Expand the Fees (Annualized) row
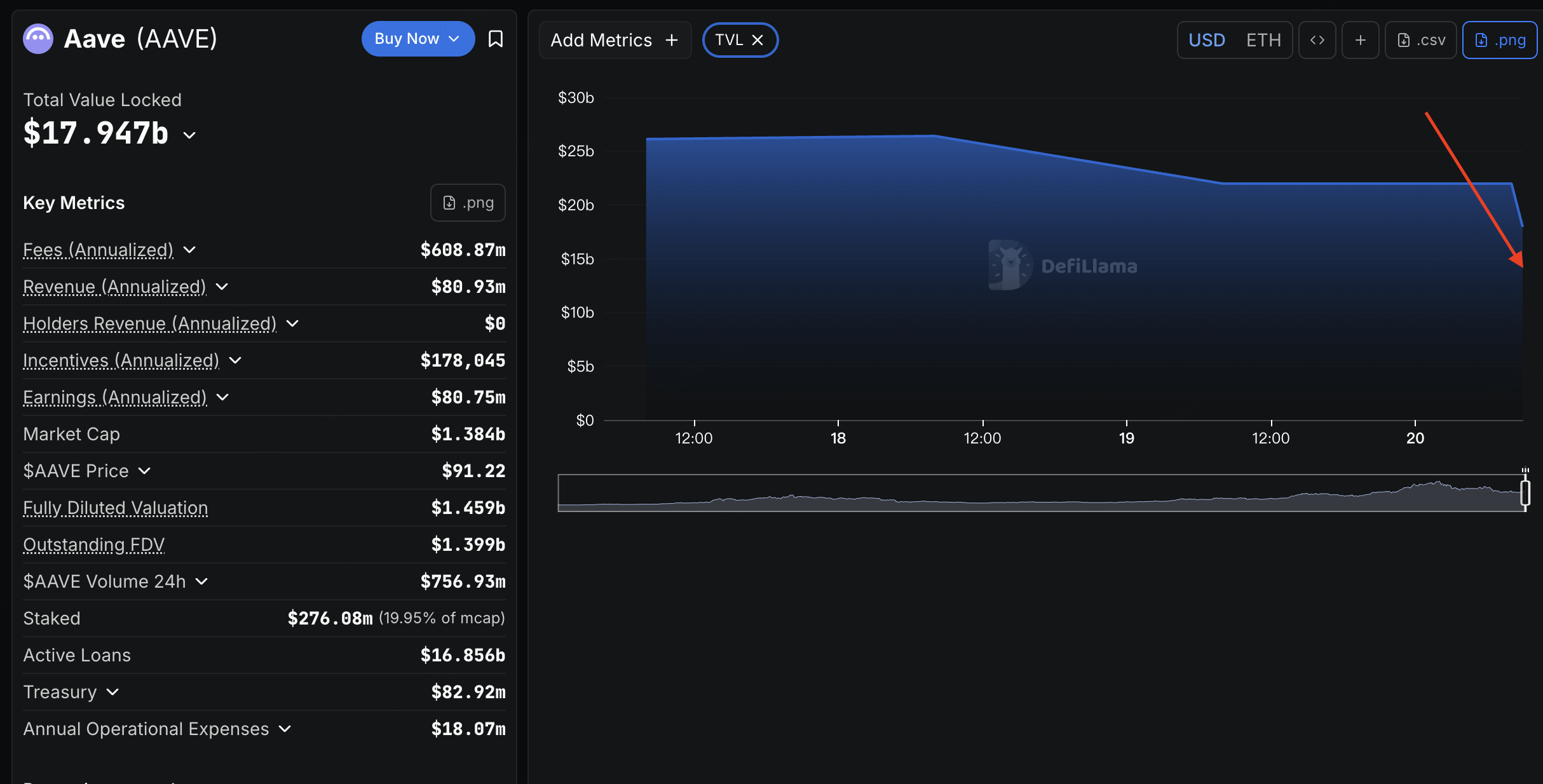1543x784 pixels. (x=189, y=250)
